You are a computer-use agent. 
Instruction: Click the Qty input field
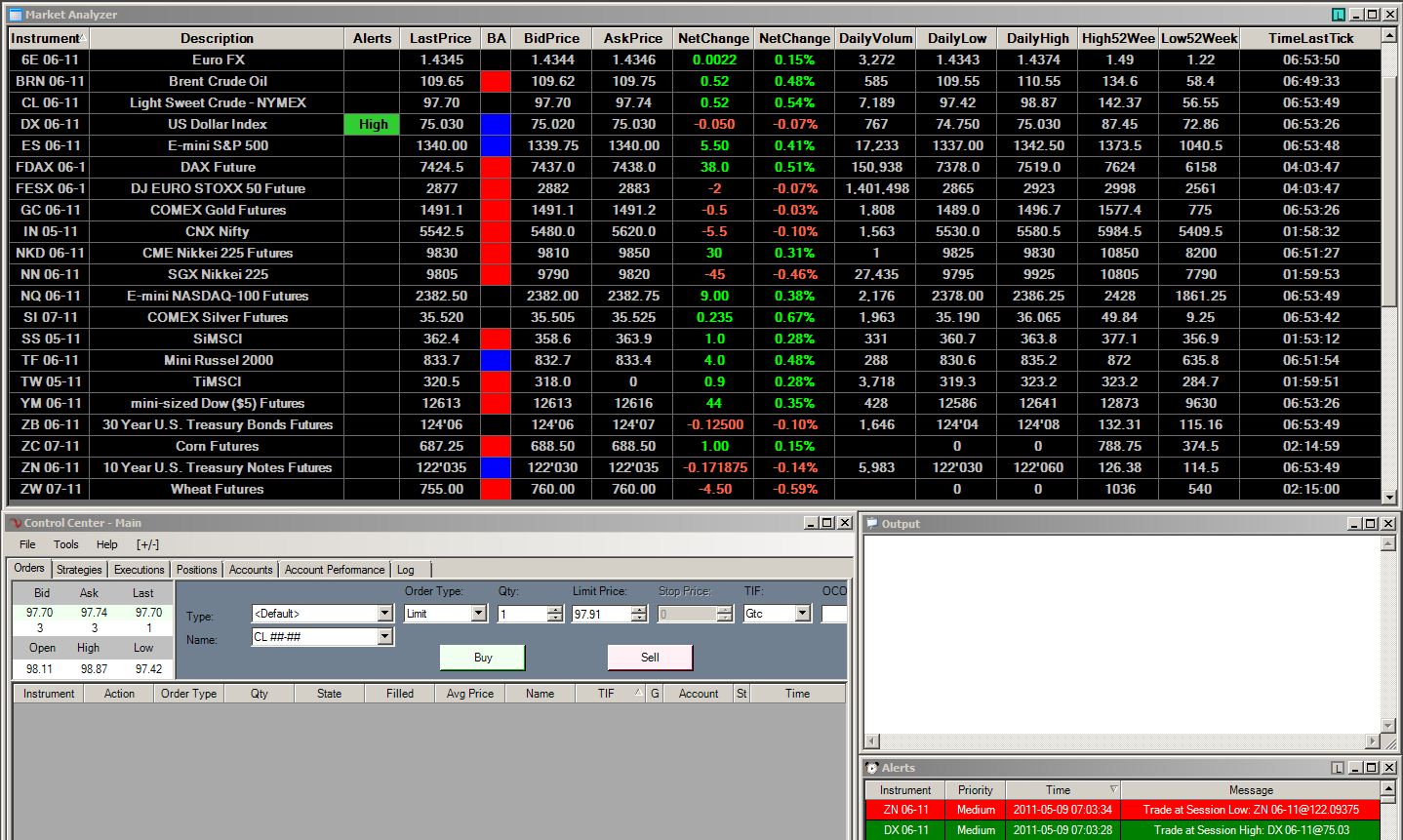[x=522, y=614]
